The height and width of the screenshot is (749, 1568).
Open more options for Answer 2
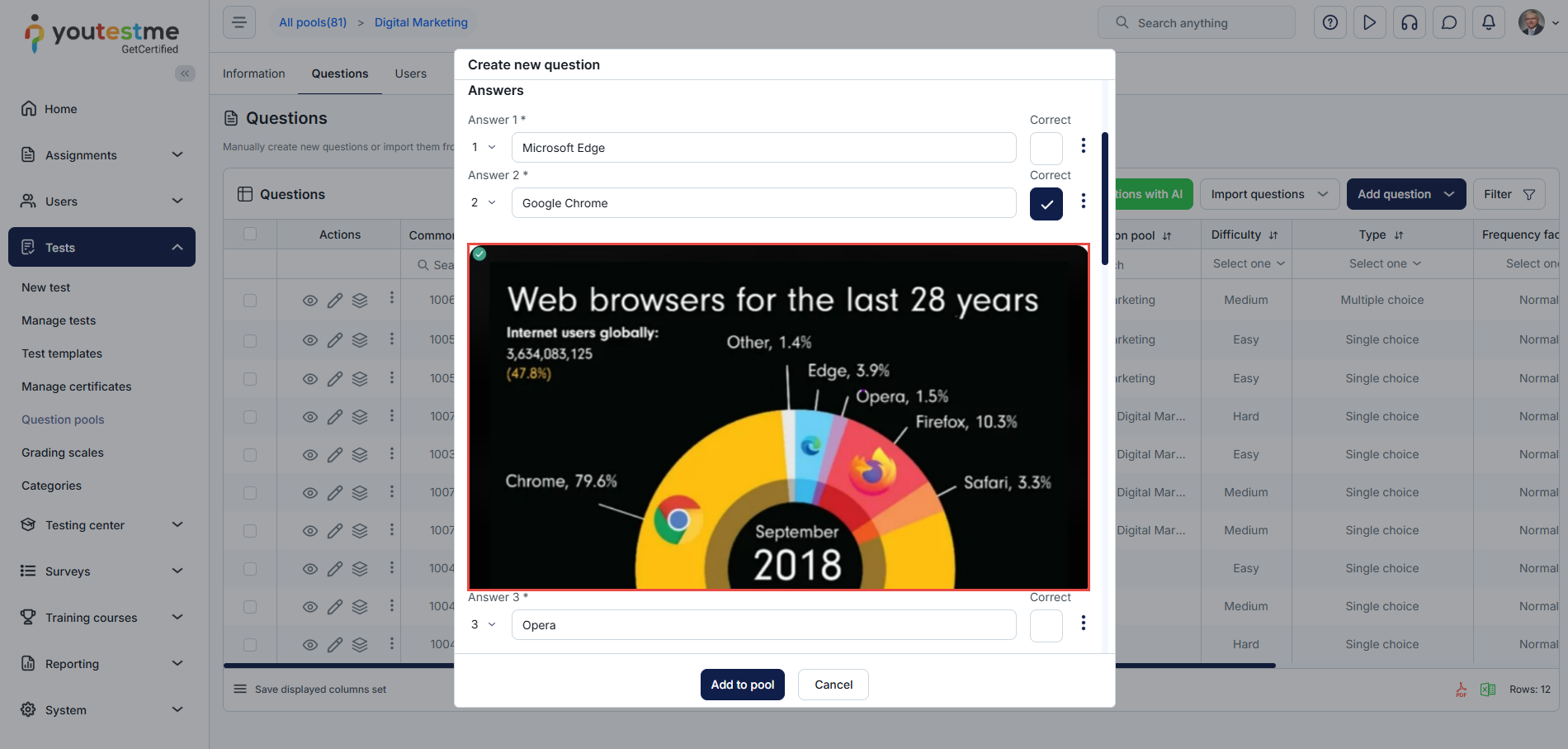coord(1084,201)
